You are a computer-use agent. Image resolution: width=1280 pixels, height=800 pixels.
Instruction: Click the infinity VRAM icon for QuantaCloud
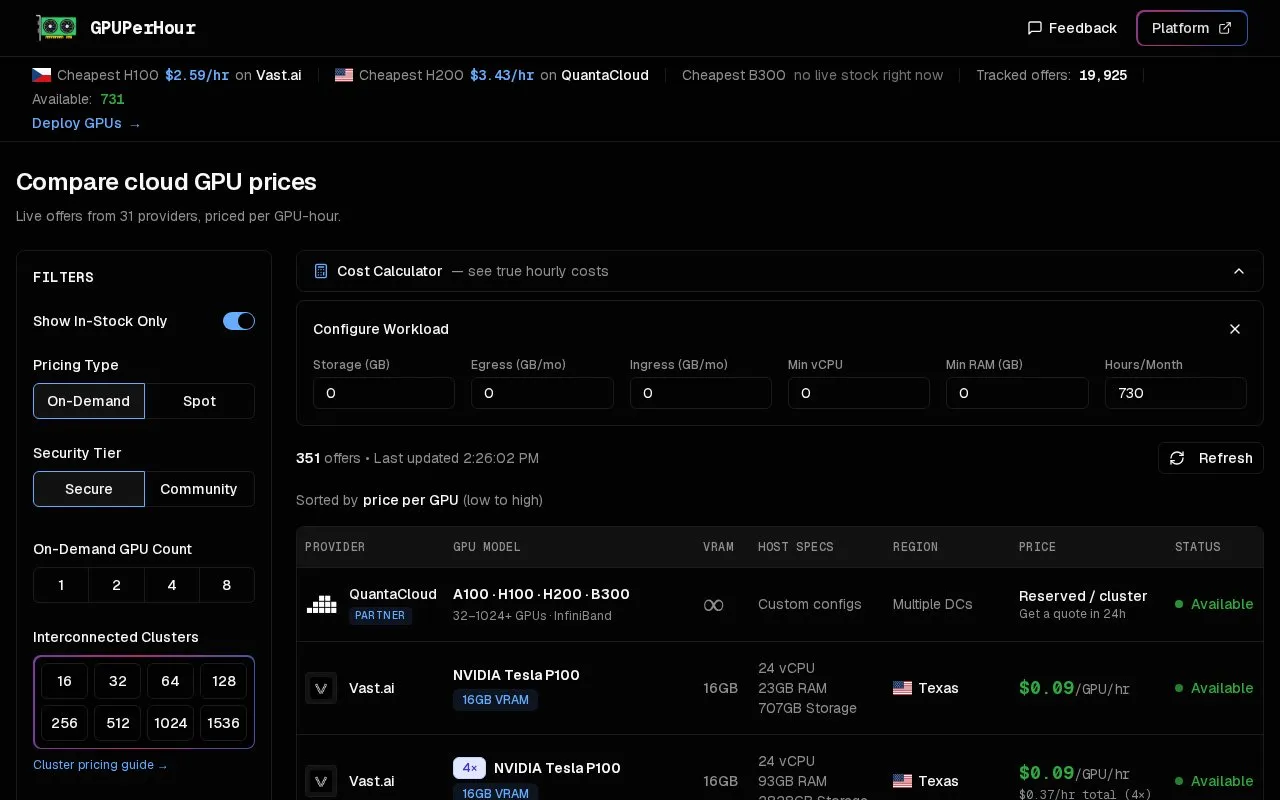coord(713,605)
